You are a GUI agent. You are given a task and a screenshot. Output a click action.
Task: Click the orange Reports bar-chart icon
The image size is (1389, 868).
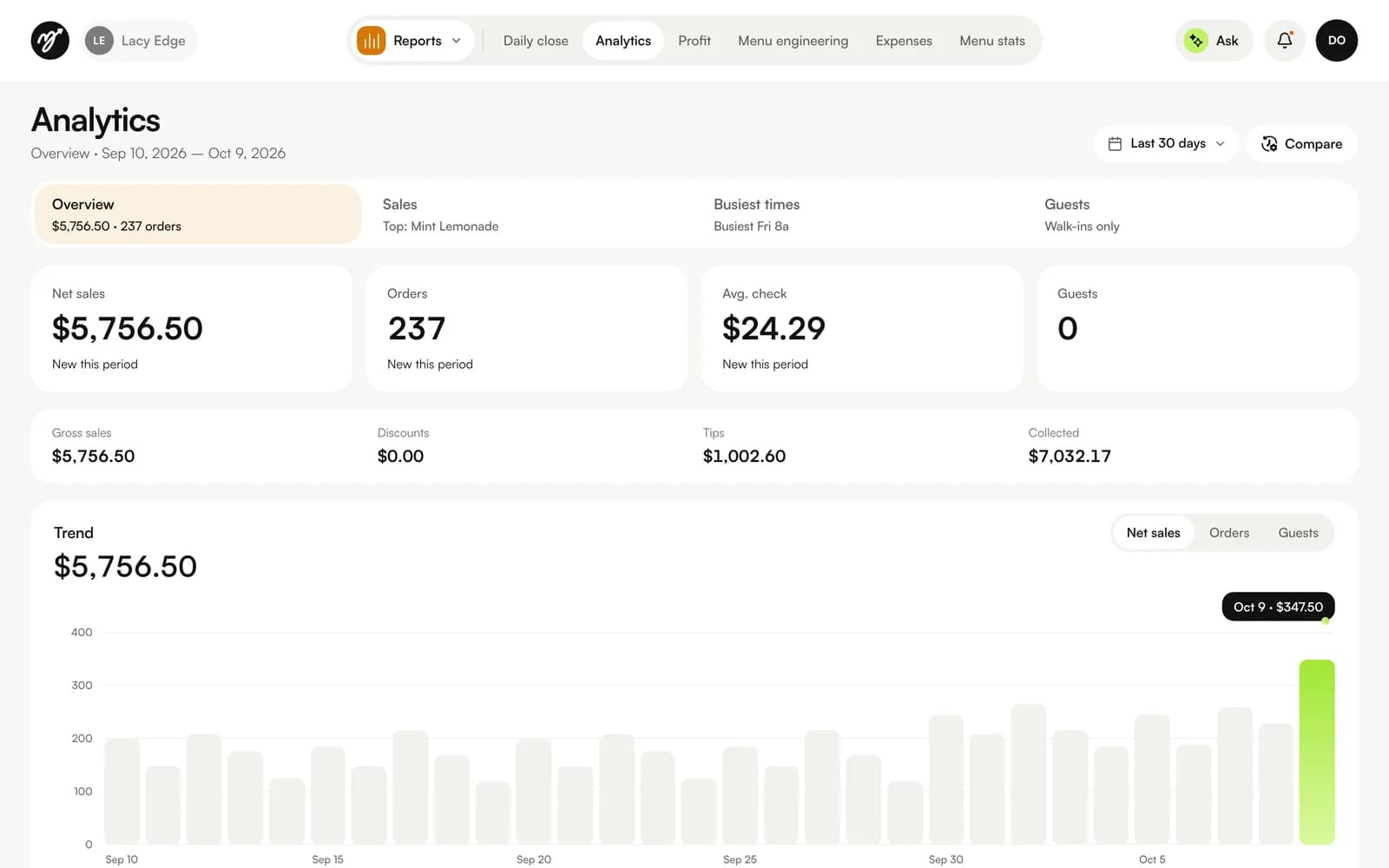371,41
